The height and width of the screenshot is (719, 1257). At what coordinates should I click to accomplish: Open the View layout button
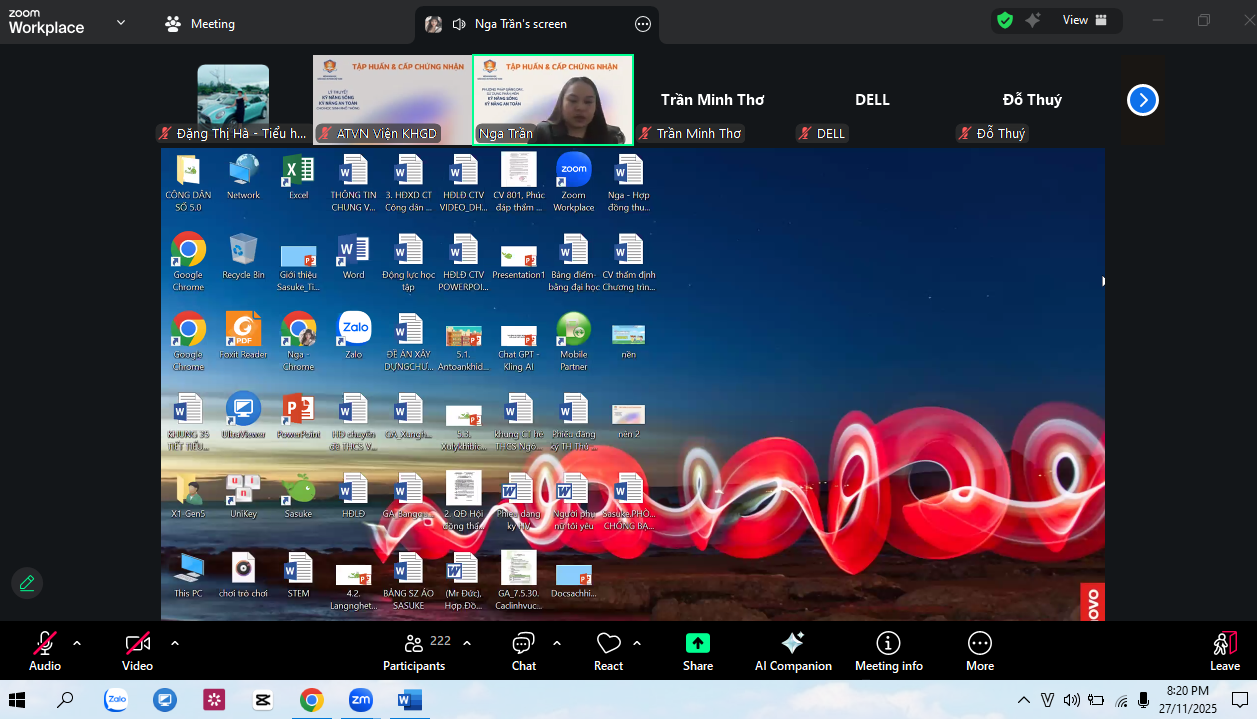(x=1085, y=20)
